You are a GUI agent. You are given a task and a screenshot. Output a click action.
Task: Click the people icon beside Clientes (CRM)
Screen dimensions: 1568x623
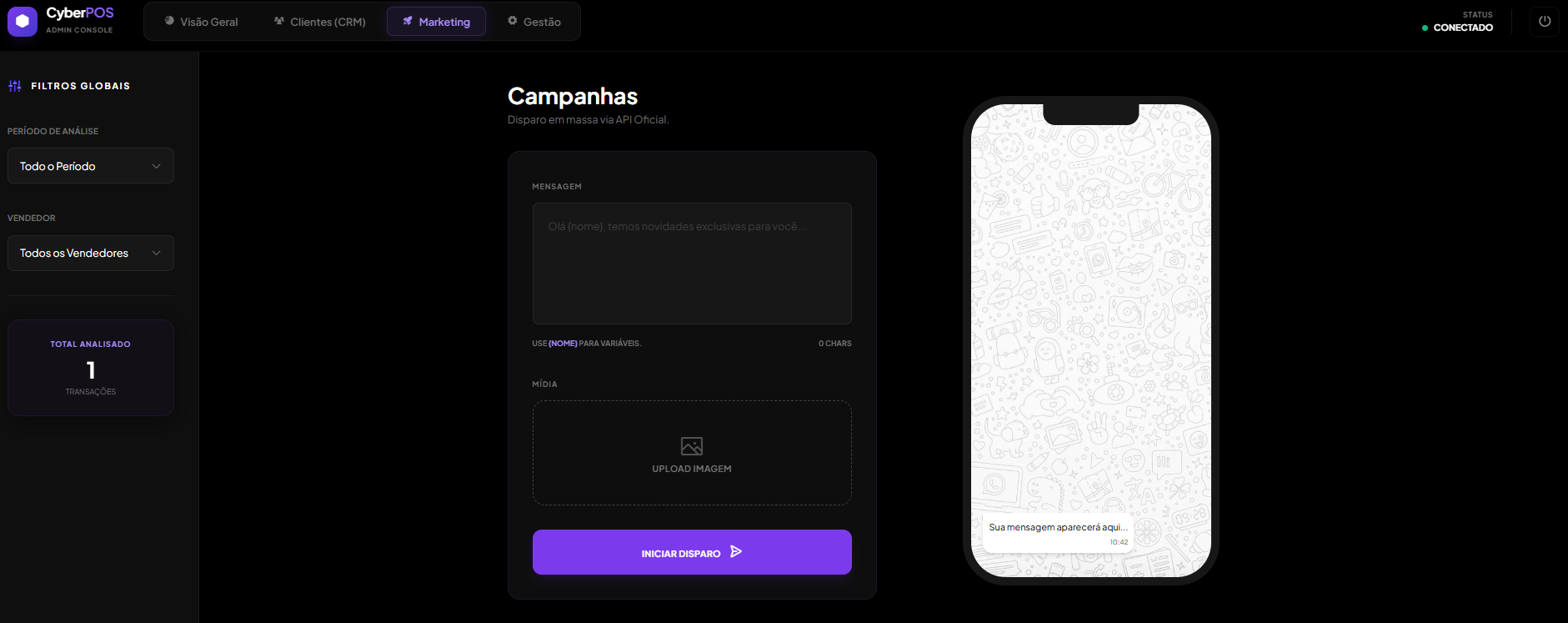[279, 21]
